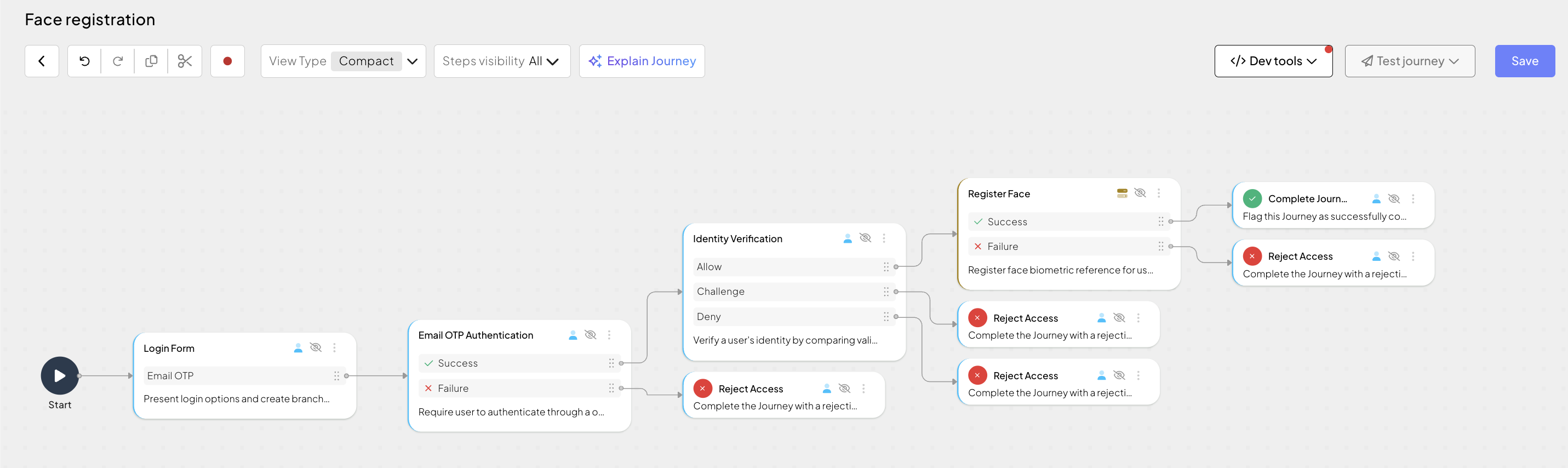
Task: Select the Challenge branch in Identity Verification
Action: (794, 292)
